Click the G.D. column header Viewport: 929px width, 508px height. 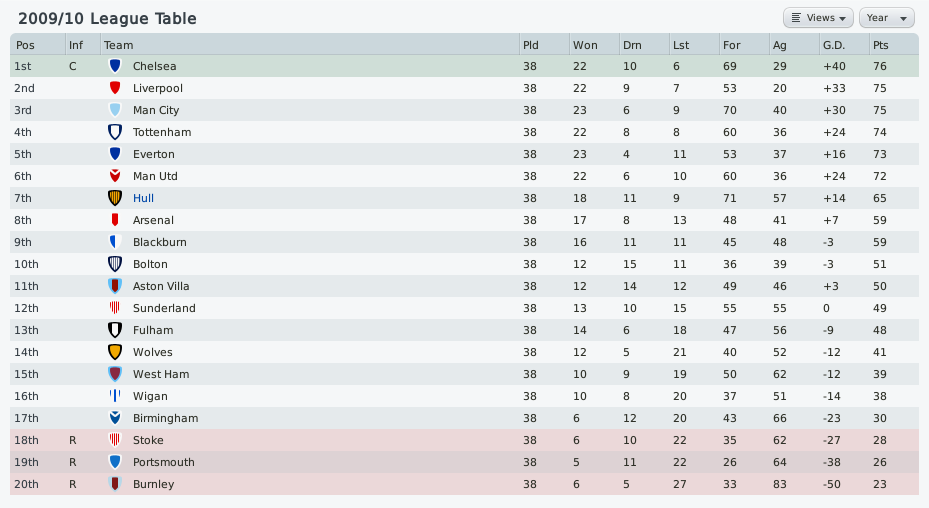[834, 45]
